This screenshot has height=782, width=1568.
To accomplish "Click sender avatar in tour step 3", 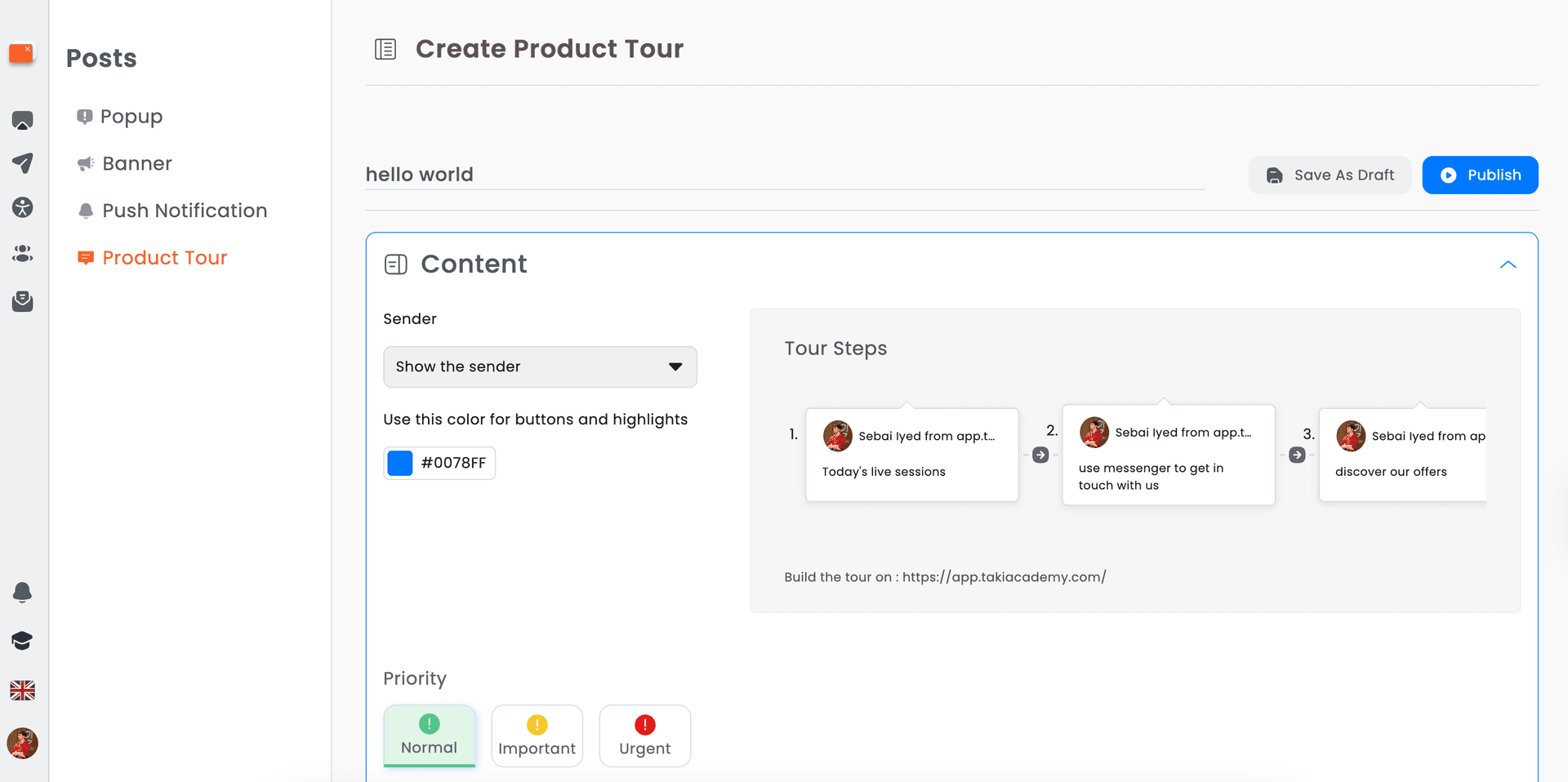I will pos(1351,436).
